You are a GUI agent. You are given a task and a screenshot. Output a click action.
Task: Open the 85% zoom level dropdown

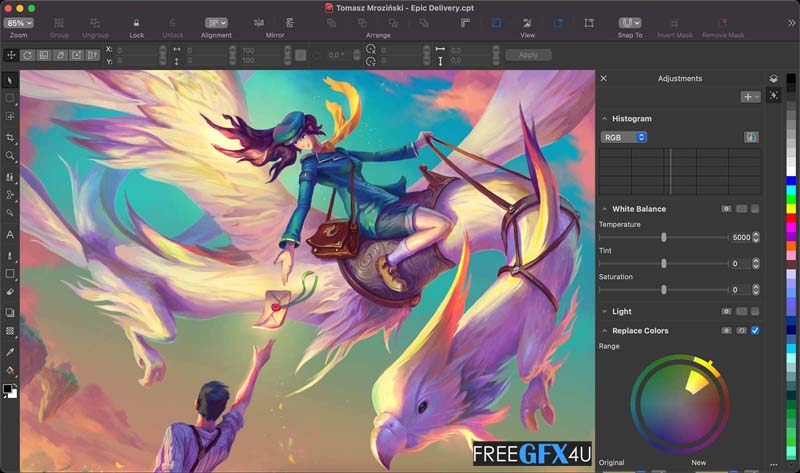[x=19, y=23]
